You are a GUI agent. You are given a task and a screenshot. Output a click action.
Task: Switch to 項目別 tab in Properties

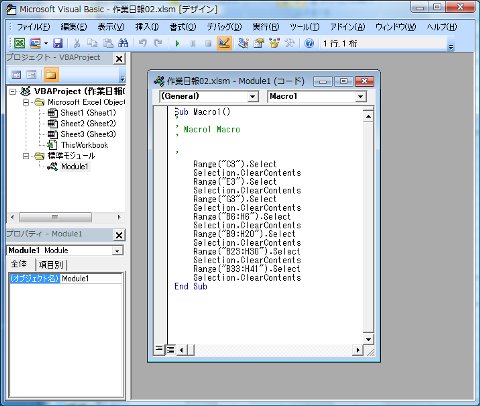point(51,265)
